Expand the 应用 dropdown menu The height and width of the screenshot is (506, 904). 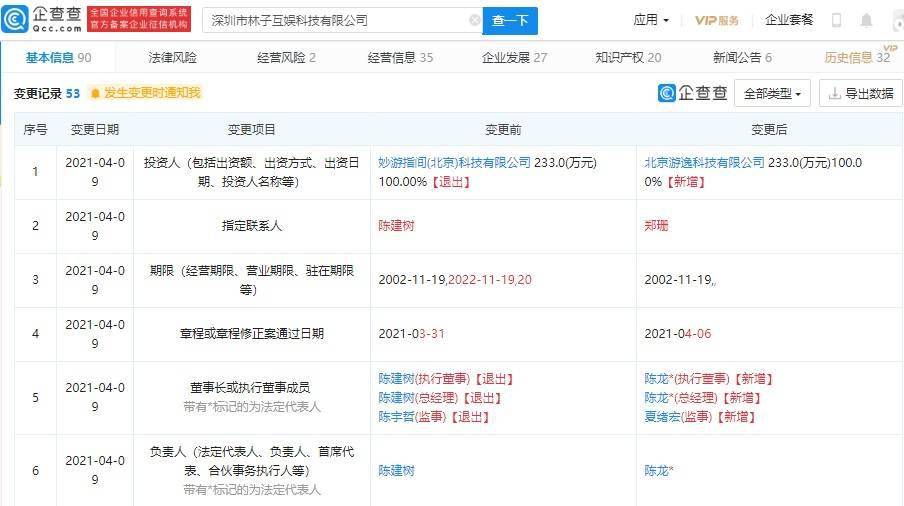pos(651,20)
